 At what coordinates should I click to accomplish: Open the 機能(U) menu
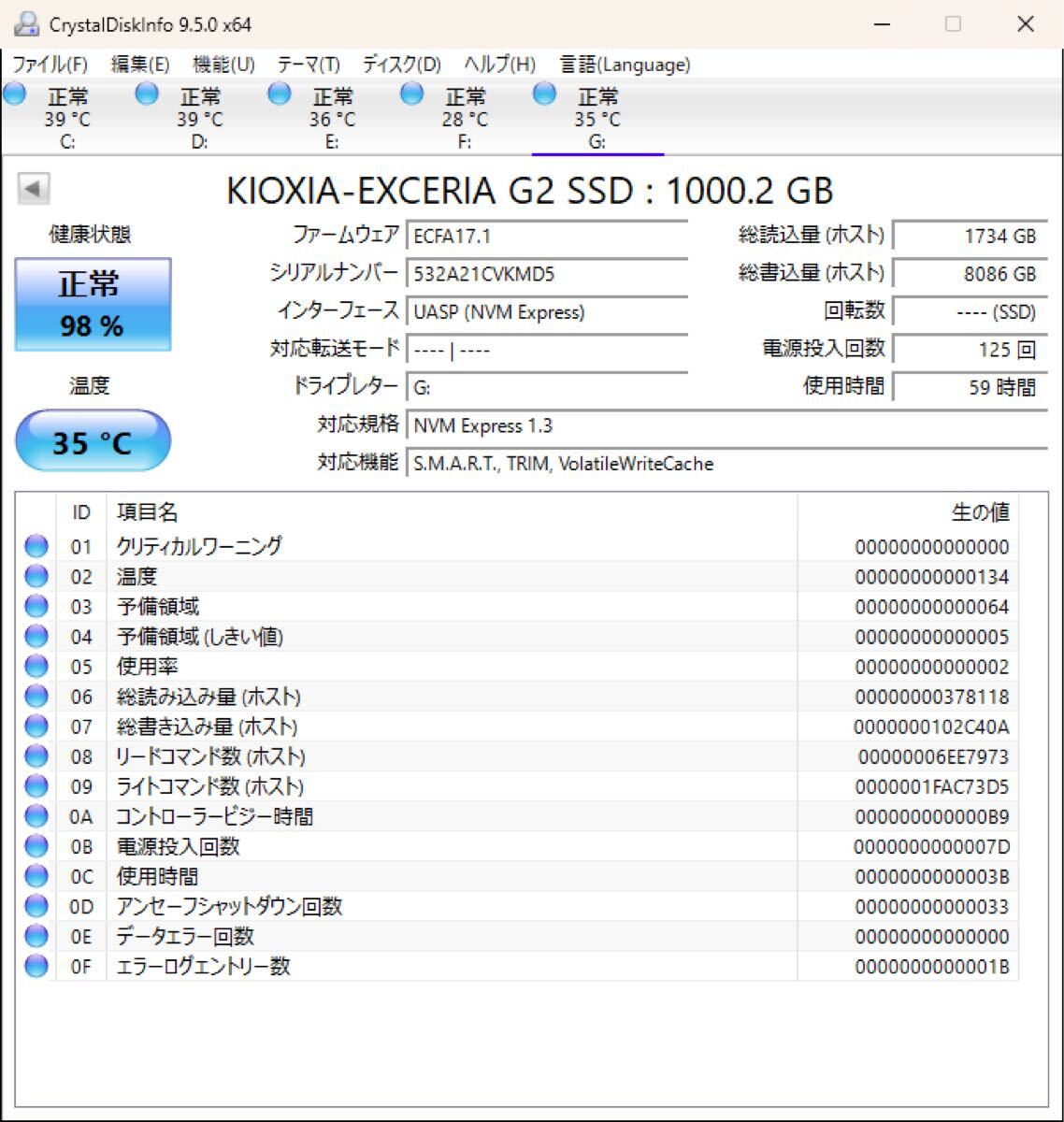click(x=221, y=65)
